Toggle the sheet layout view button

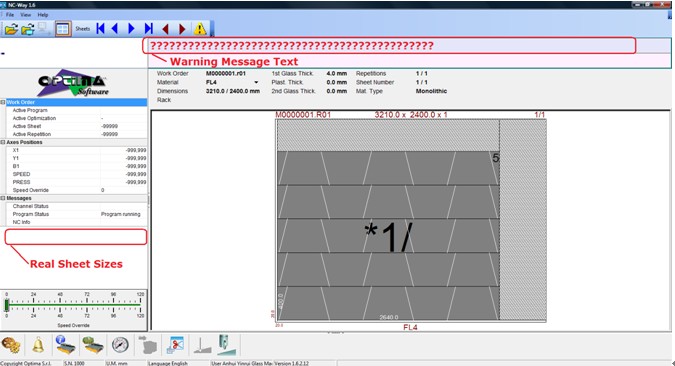coord(63,29)
